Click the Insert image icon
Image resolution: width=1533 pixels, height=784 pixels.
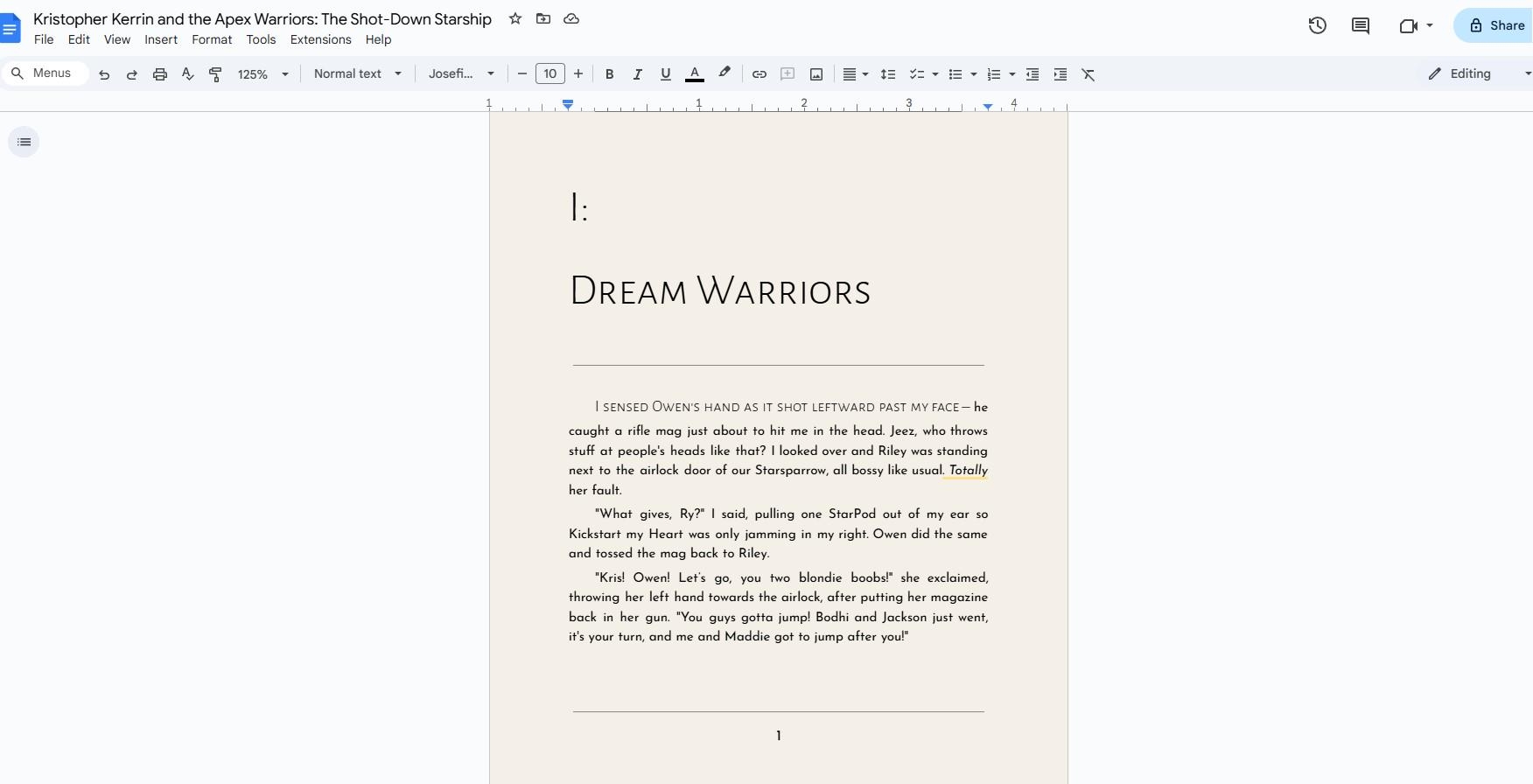click(815, 74)
